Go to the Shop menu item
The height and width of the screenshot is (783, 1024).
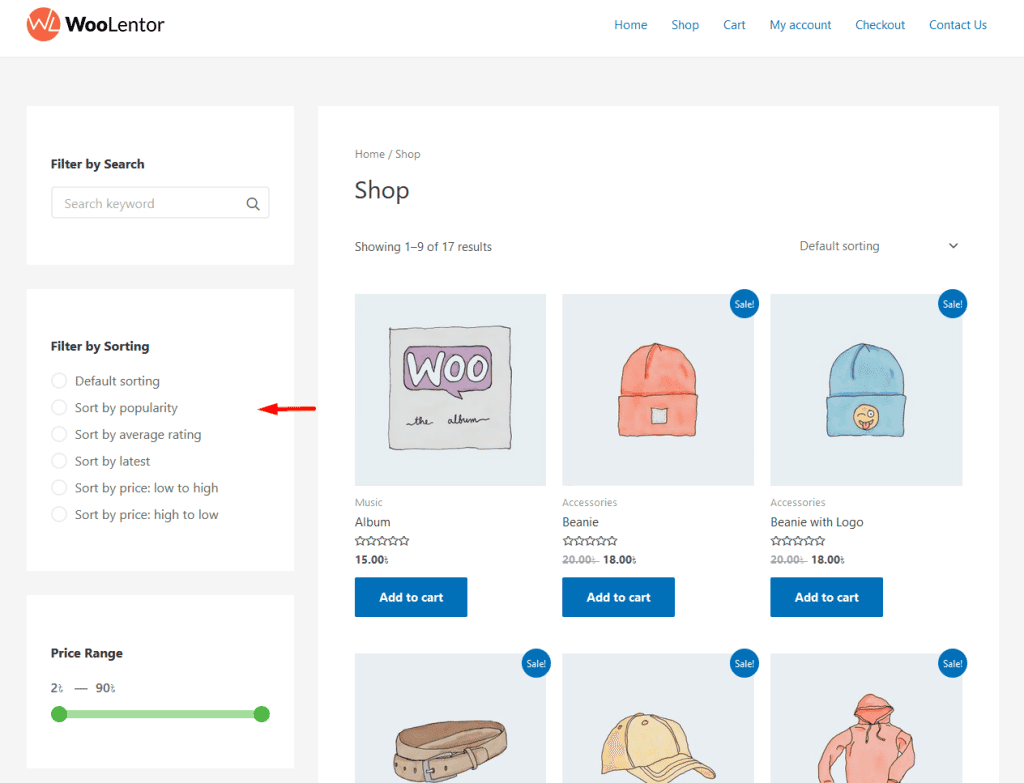685,25
